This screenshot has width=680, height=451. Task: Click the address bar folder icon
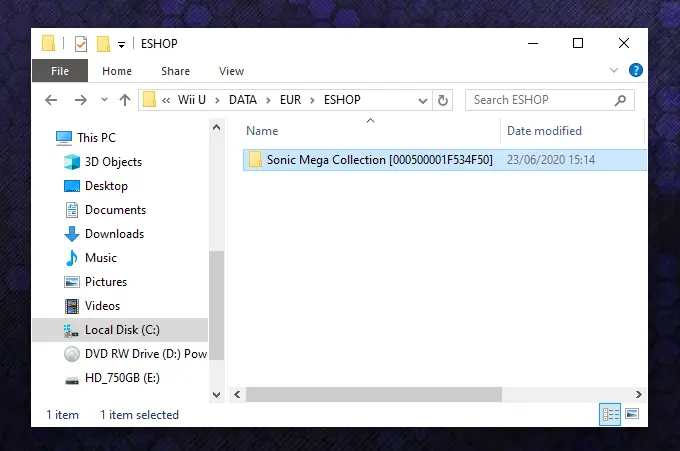pyautogui.click(x=149, y=100)
